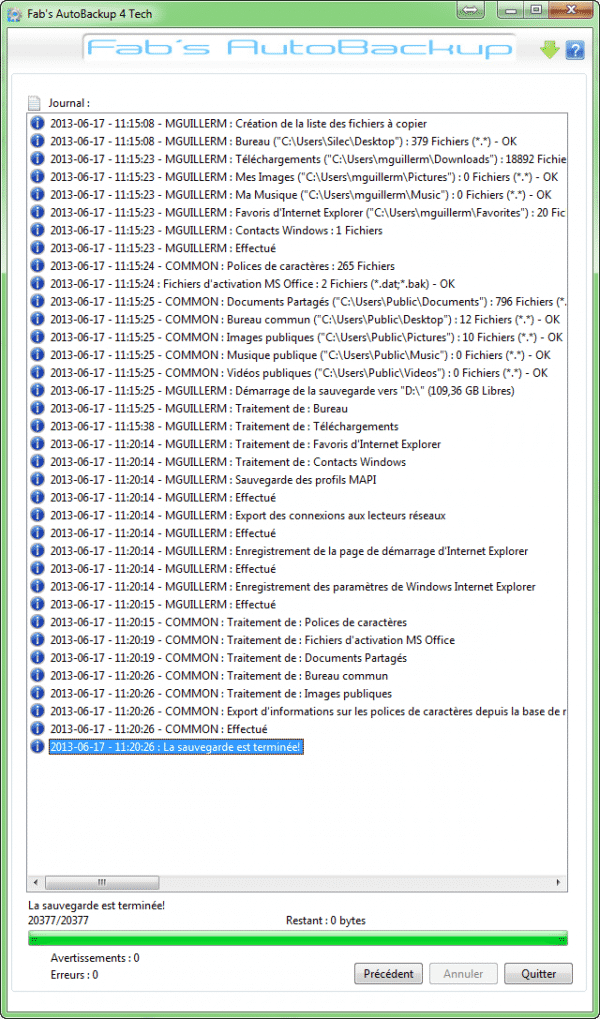Click info icon of 'Ma Musique' row
600x1019 pixels.
tap(37, 194)
